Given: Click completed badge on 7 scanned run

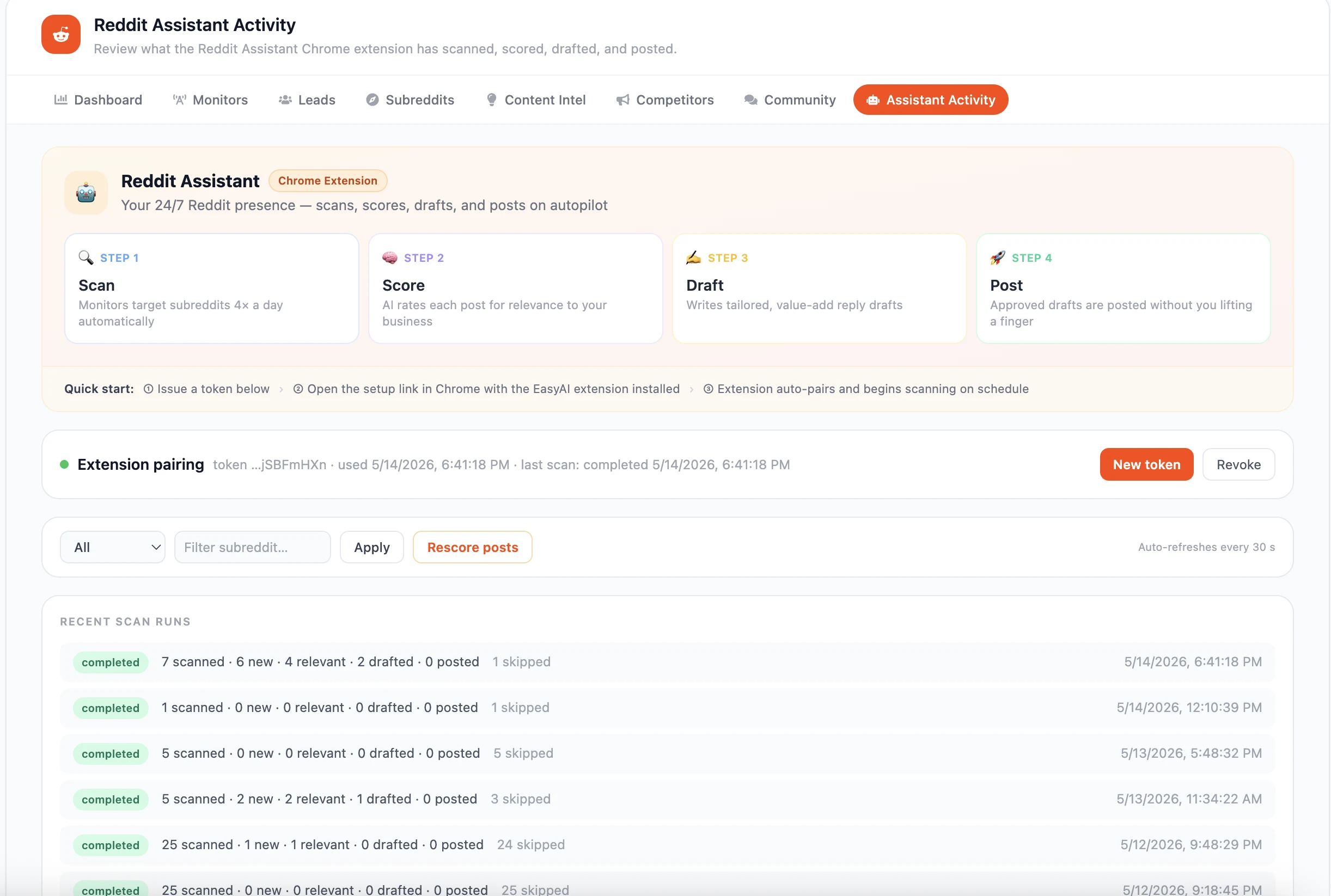Looking at the screenshot, I should click(x=111, y=662).
